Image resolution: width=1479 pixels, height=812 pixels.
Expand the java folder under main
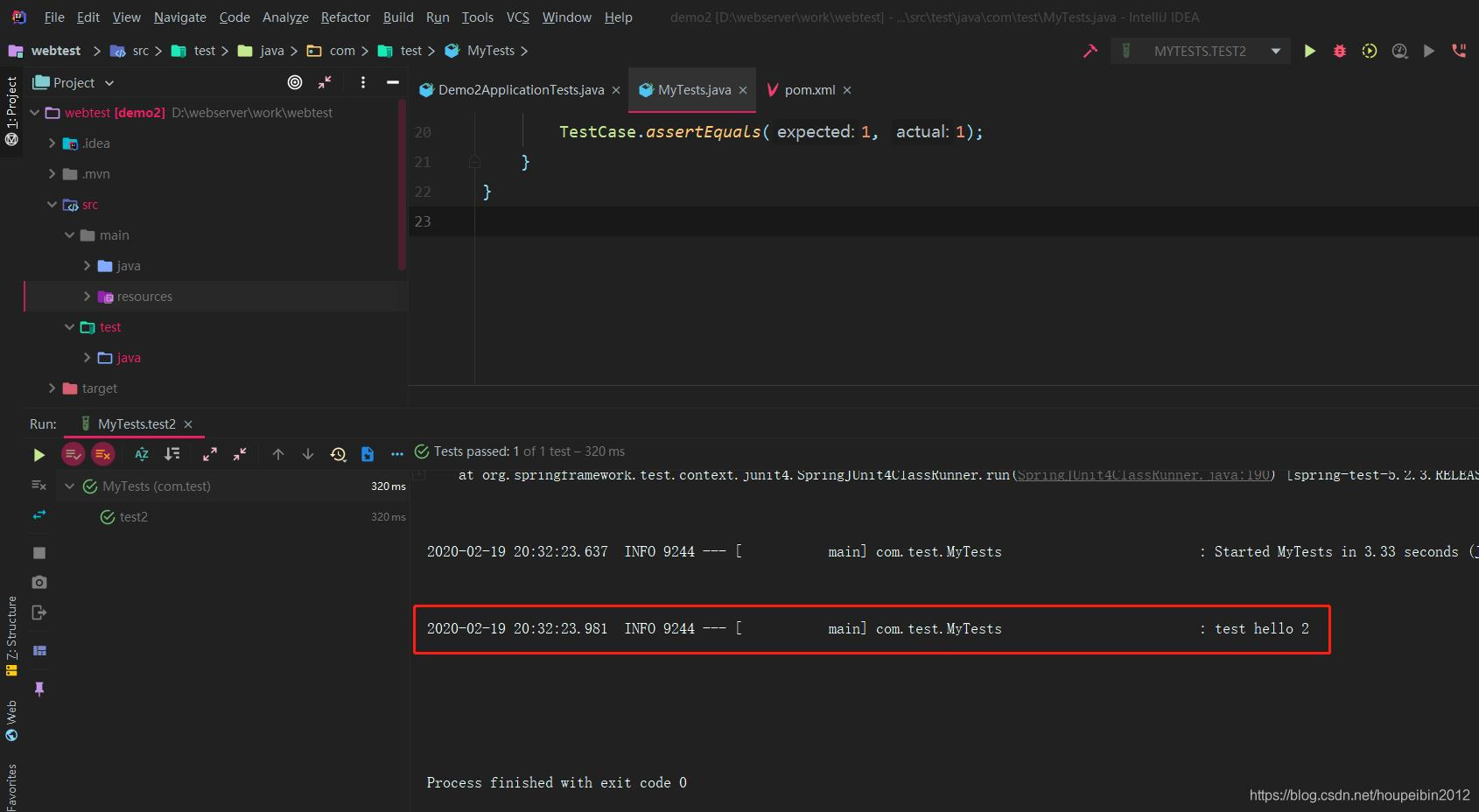click(88, 266)
